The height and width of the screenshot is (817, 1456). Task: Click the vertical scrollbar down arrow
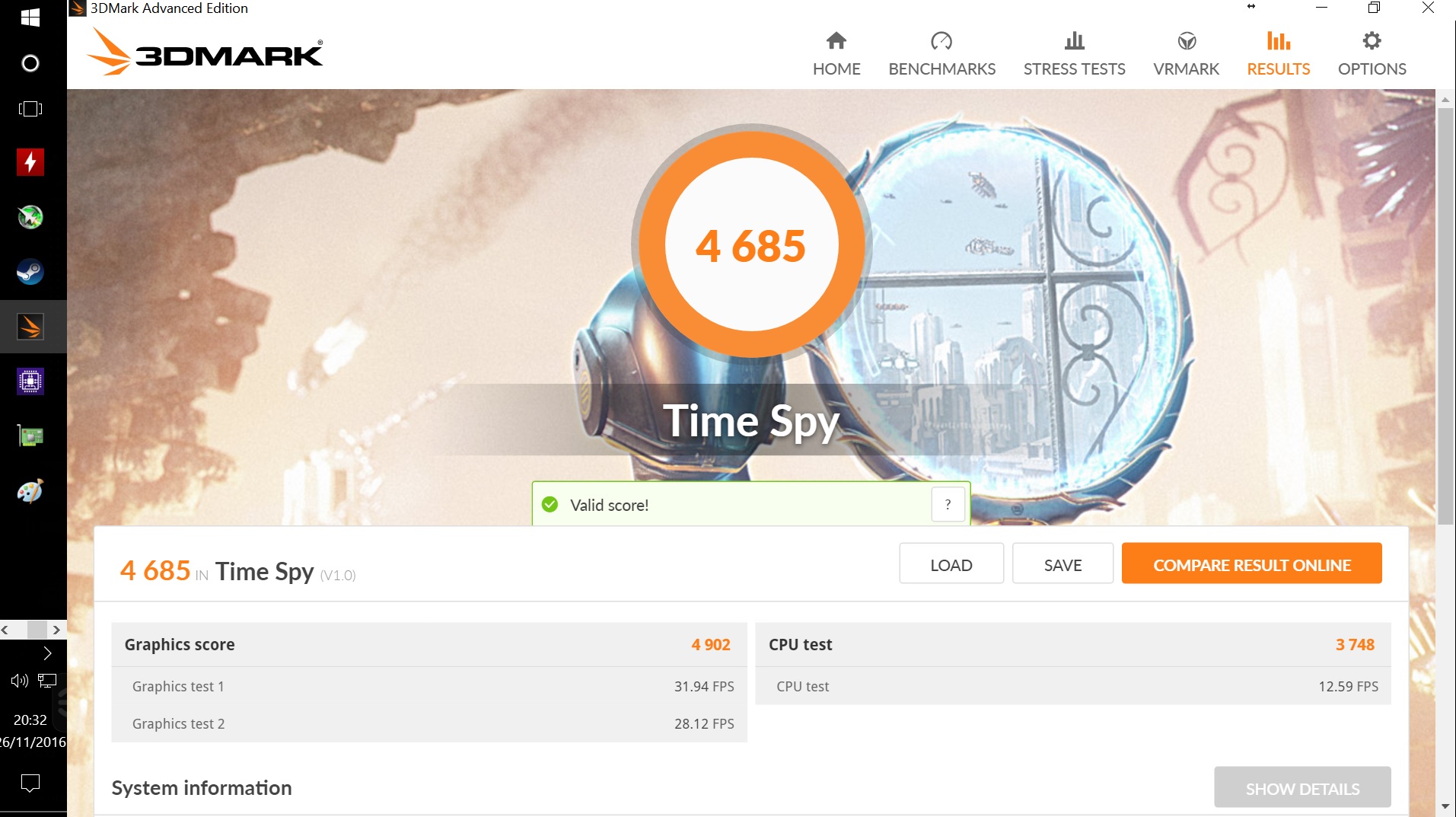pos(1445,806)
